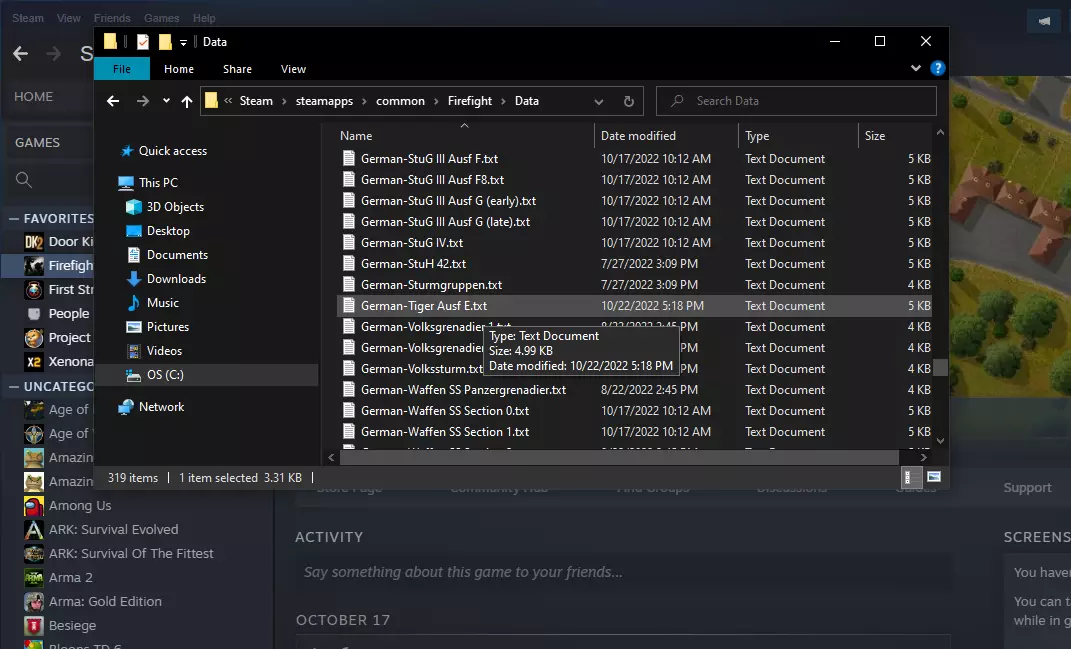Sort files by Date modified column
The height and width of the screenshot is (649, 1071).
click(x=638, y=136)
